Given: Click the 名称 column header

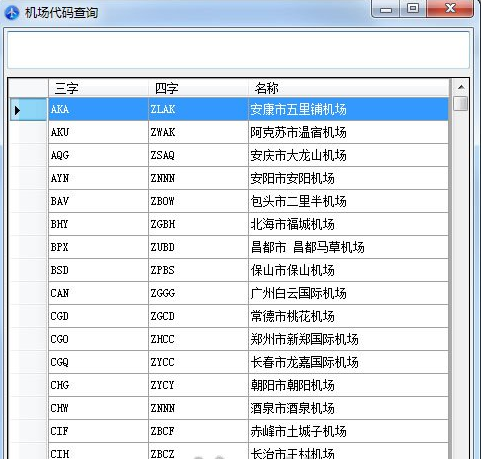Looking at the screenshot, I should point(348,88).
